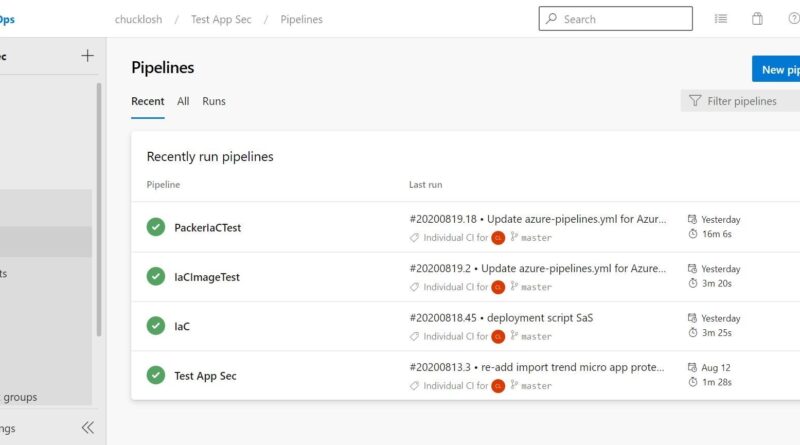Click the search magnifier icon
800x445 pixels.
coord(551,19)
